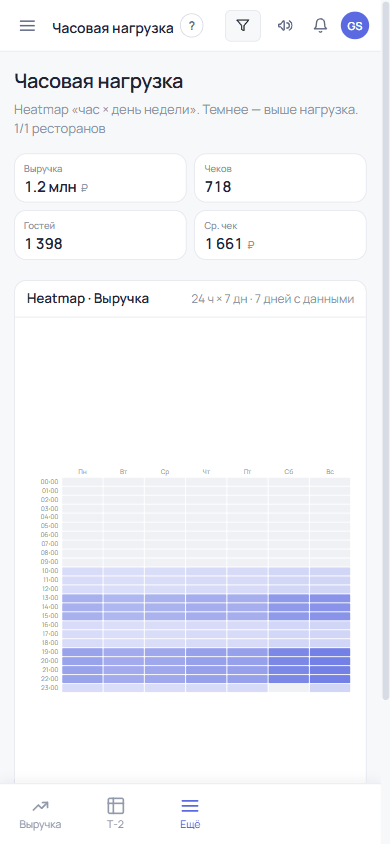Click the Пт column header
The width and height of the screenshot is (390, 844).
247,472
